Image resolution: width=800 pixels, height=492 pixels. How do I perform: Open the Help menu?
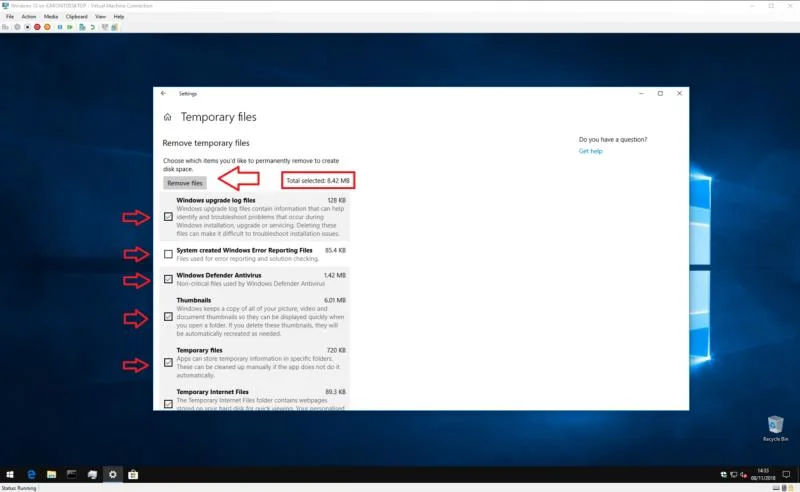(x=119, y=17)
